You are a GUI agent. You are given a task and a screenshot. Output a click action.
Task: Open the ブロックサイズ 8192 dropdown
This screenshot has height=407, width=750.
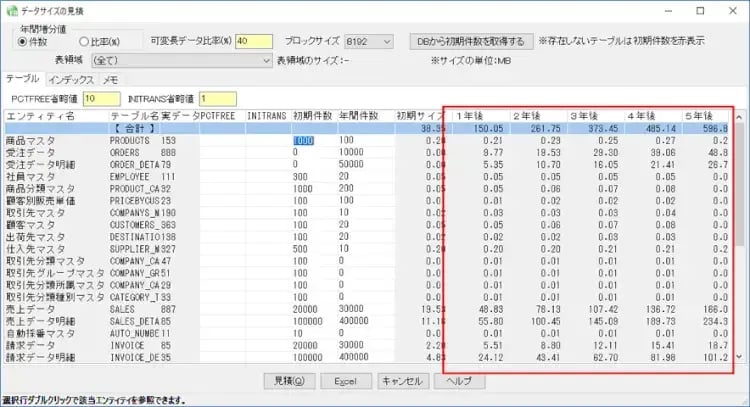pos(369,42)
